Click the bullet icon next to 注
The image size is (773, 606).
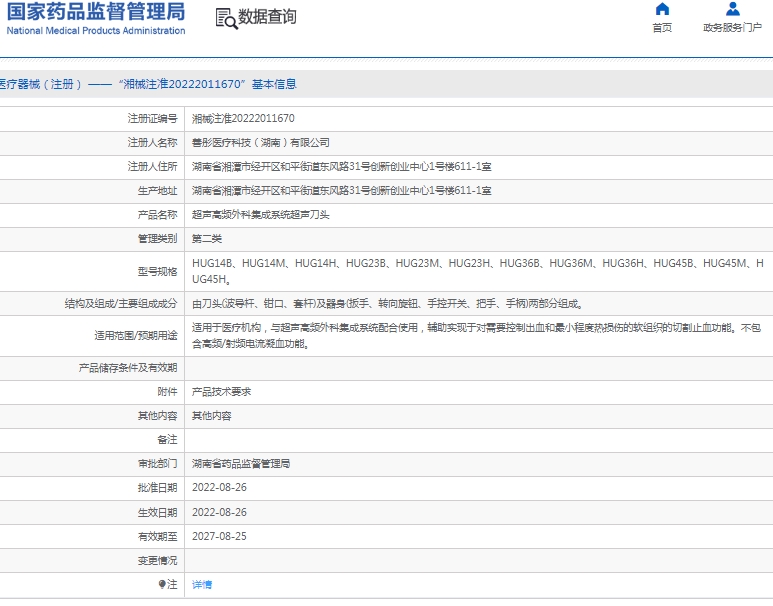pos(162,584)
